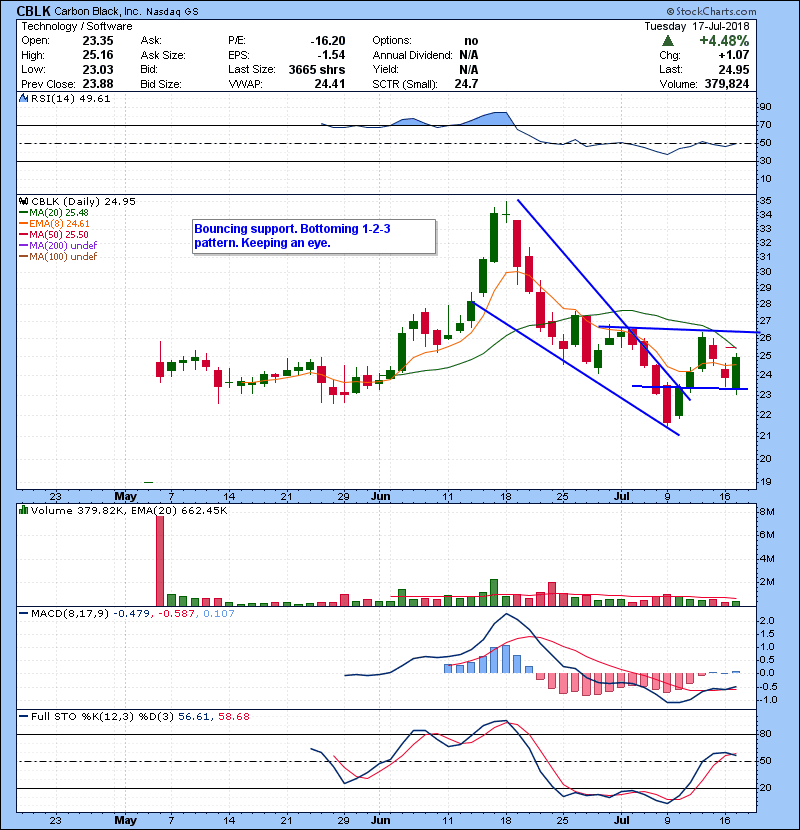Click the P/E value -16.20

pos(328,41)
